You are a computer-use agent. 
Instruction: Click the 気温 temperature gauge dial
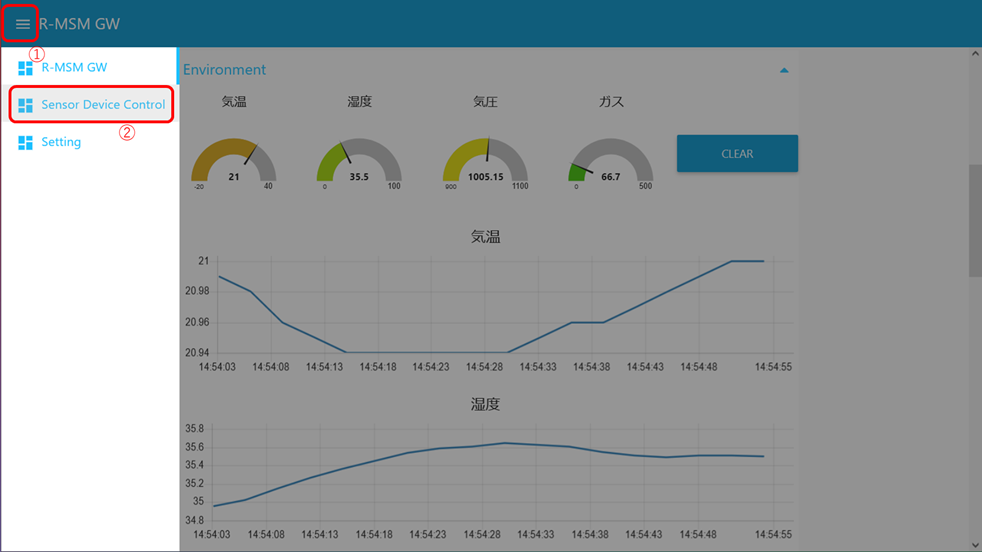(x=233, y=161)
